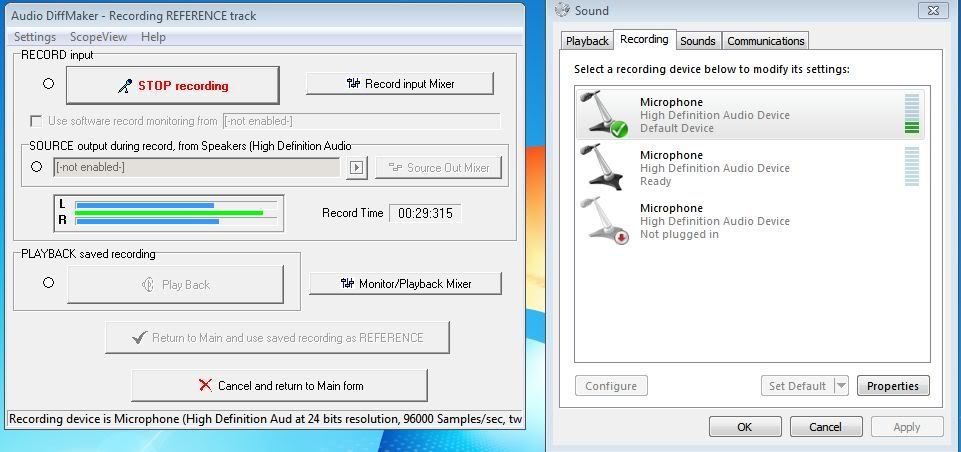Select the Microphone marked Not plugged in
Image resolution: width=961 pixels, height=452 pixels.
click(x=750, y=221)
